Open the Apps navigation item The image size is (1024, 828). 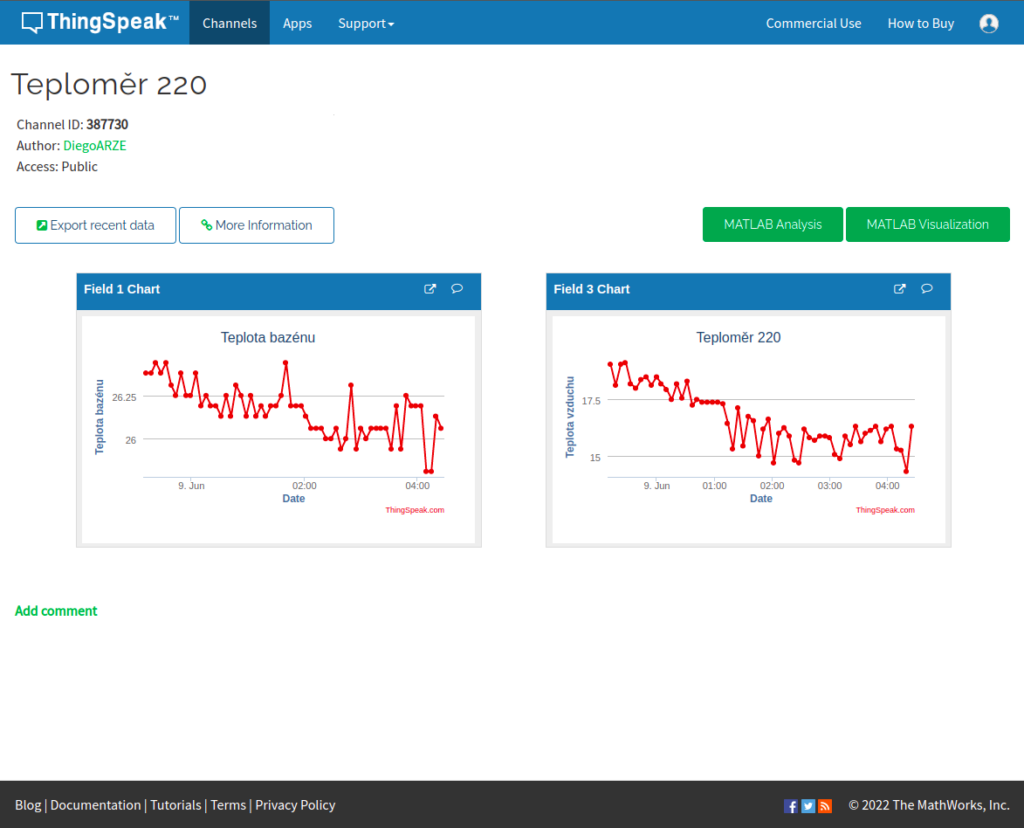pyautogui.click(x=297, y=23)
